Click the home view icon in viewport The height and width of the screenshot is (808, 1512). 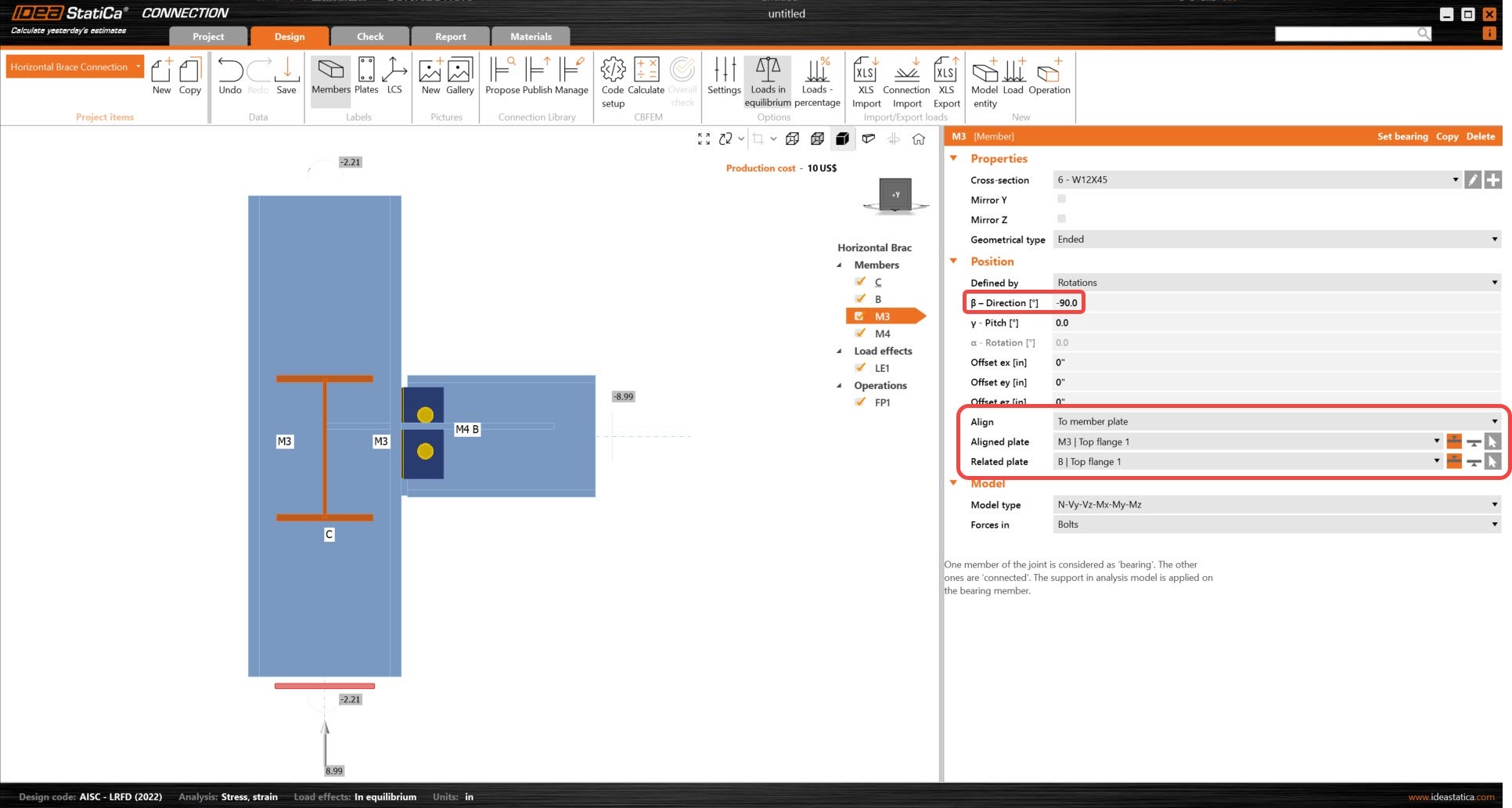919,139
